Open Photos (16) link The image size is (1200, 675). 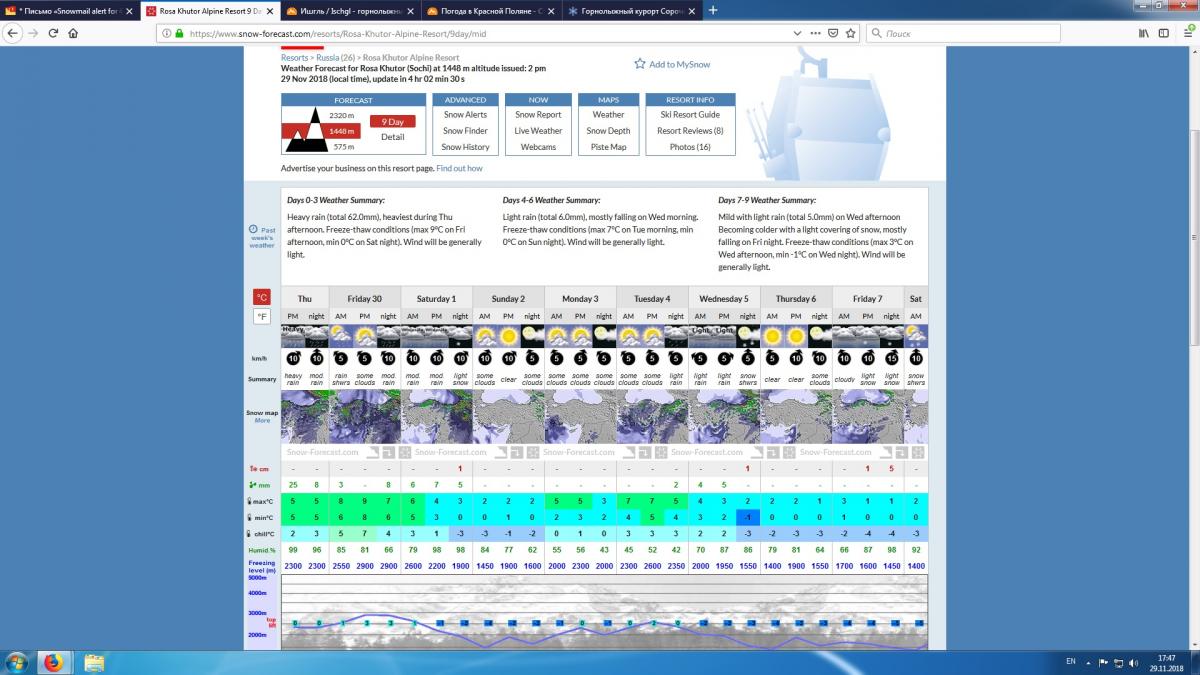(690, 147)
